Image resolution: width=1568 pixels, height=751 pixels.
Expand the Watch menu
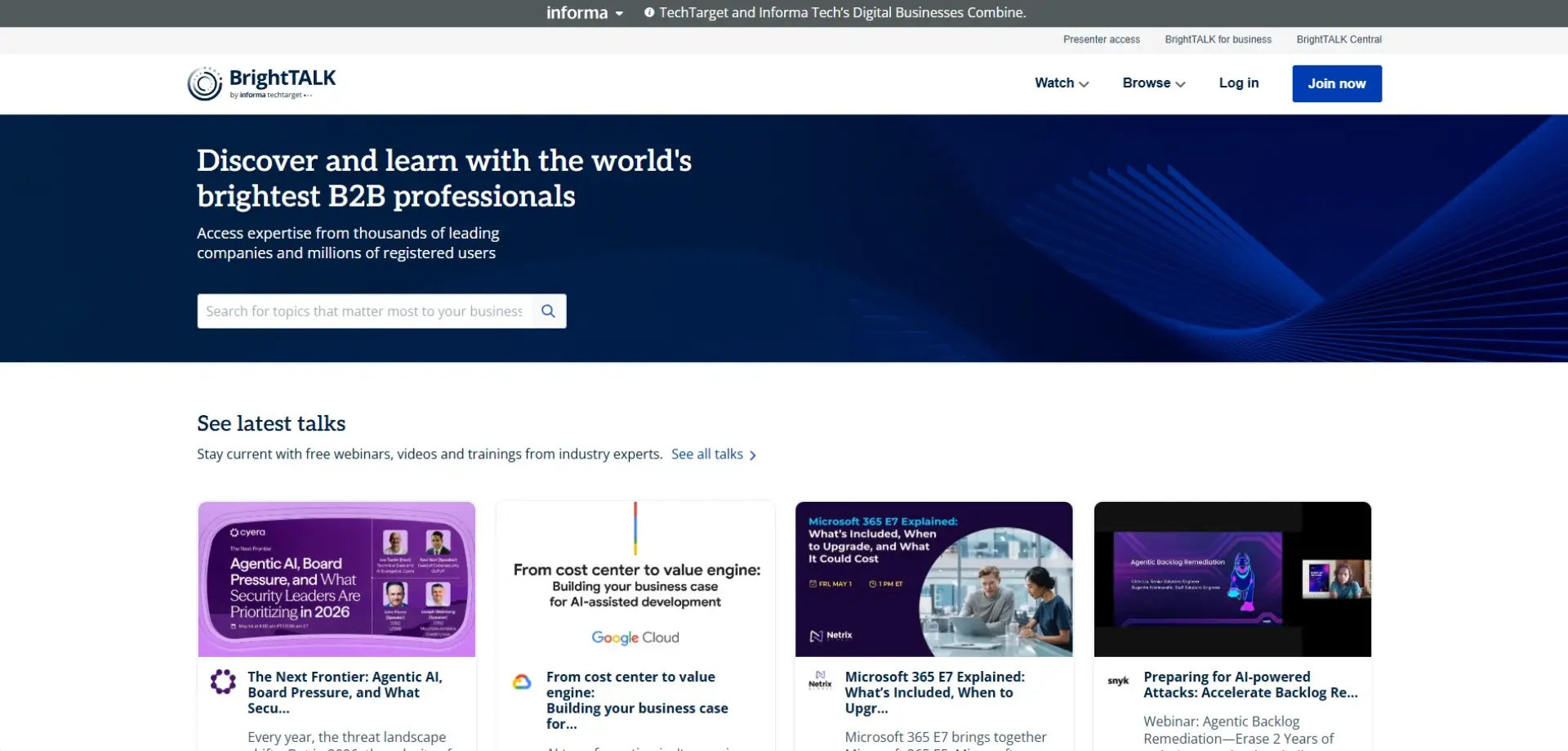tap(1062, 83)
